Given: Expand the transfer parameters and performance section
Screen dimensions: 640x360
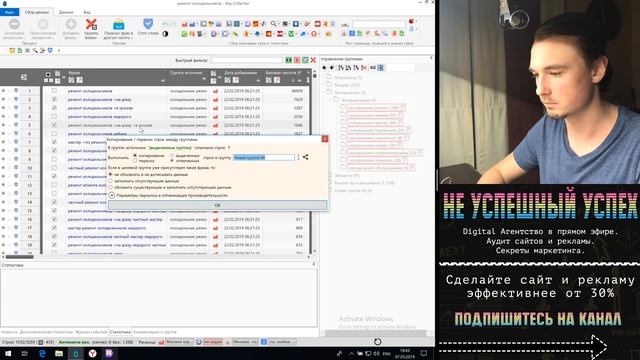Looking at the screenshot, I should [x=111, y=196].
